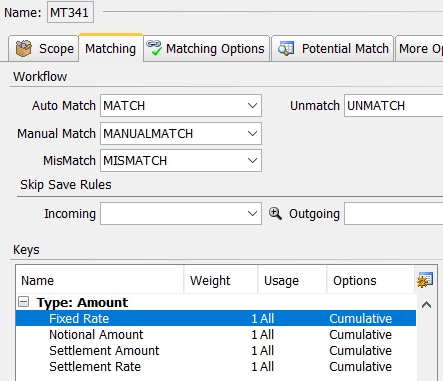Open the Scope tab with box icon
This screenshot has width=443, height=381.
[44, 49]
